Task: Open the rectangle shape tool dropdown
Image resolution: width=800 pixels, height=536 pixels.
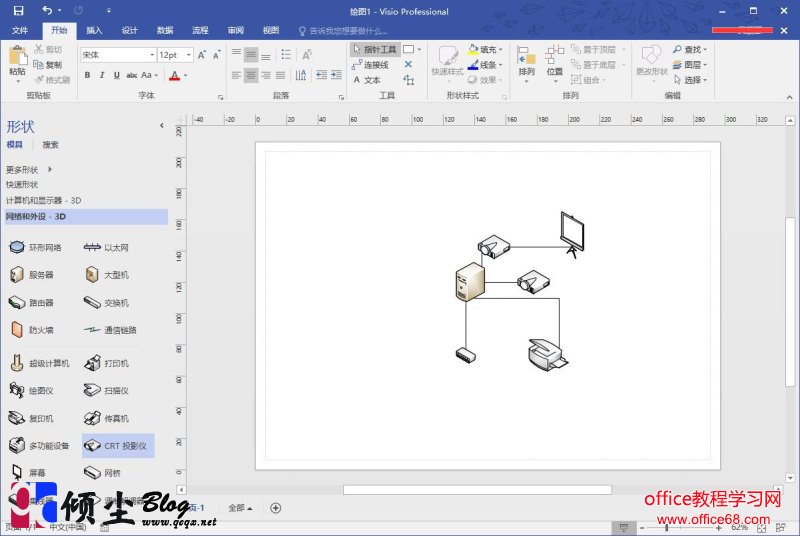Action: tap(419, 49)
